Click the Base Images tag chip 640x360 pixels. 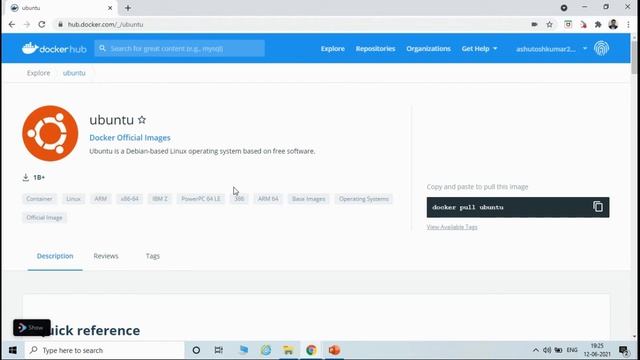tap(309, 199)
